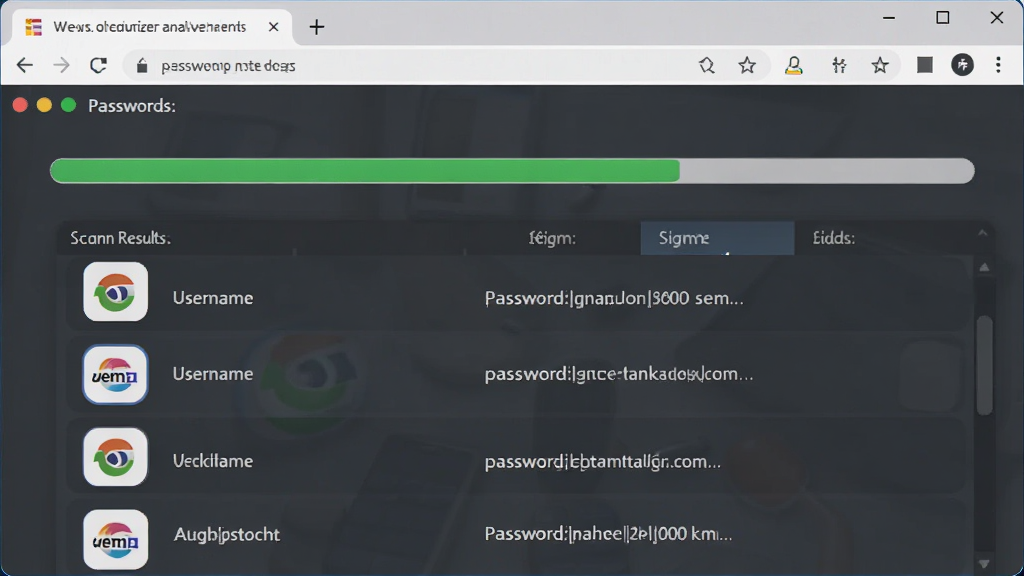This screenshot has height=576, width=1024.
Task: Click the password text in the Ueckllame row
Action: (603, 462)
